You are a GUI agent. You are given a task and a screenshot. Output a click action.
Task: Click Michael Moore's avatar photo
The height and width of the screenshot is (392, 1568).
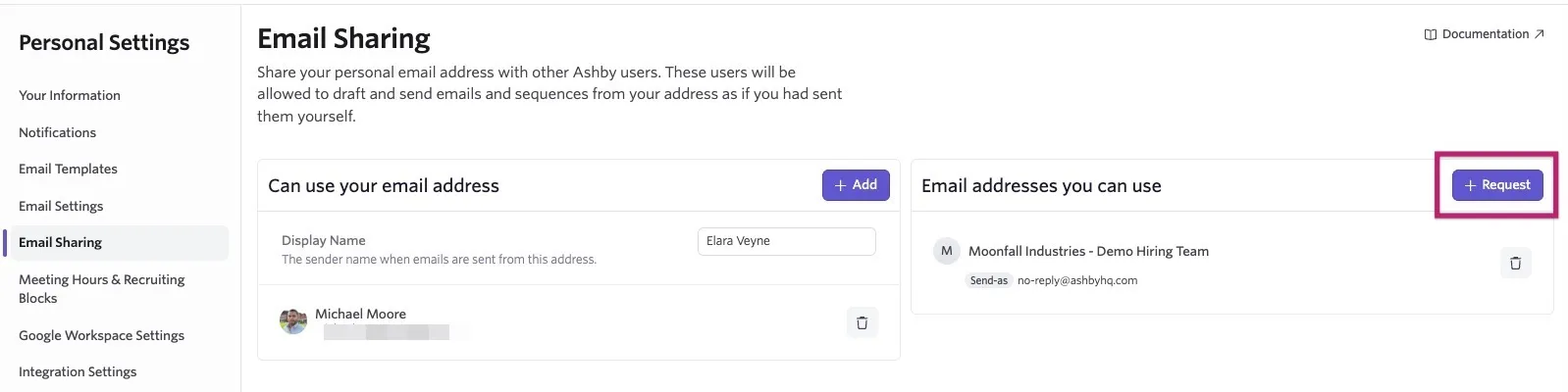pos(293,320)
